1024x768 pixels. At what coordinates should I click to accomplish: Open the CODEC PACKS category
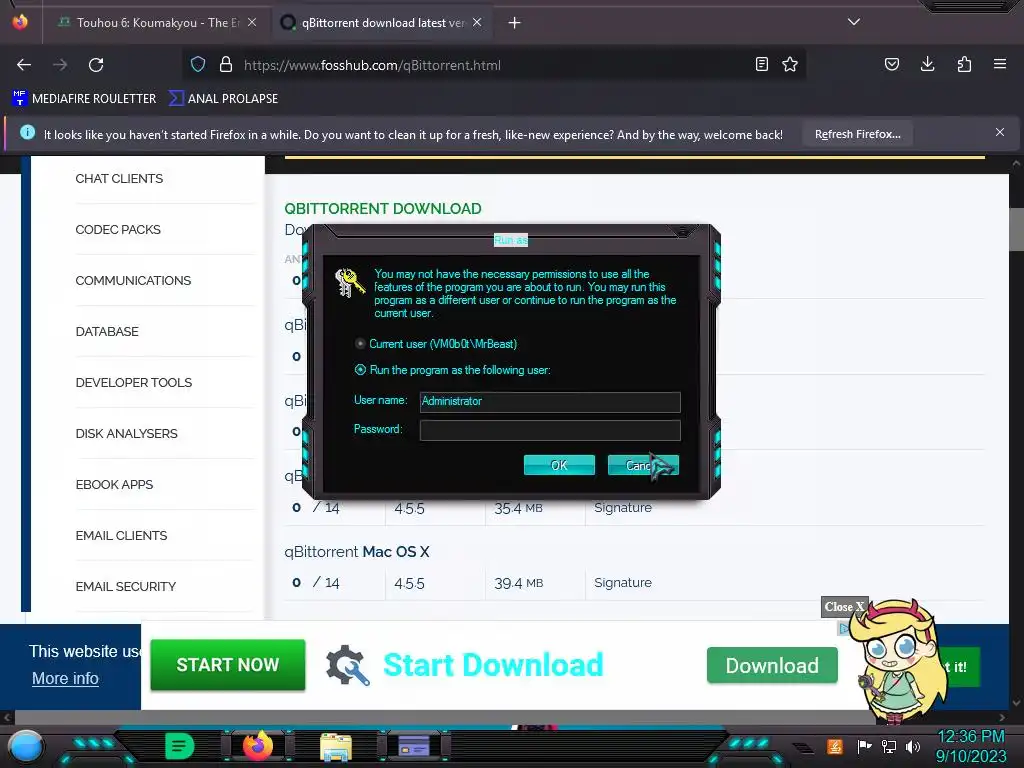point(118,230)
